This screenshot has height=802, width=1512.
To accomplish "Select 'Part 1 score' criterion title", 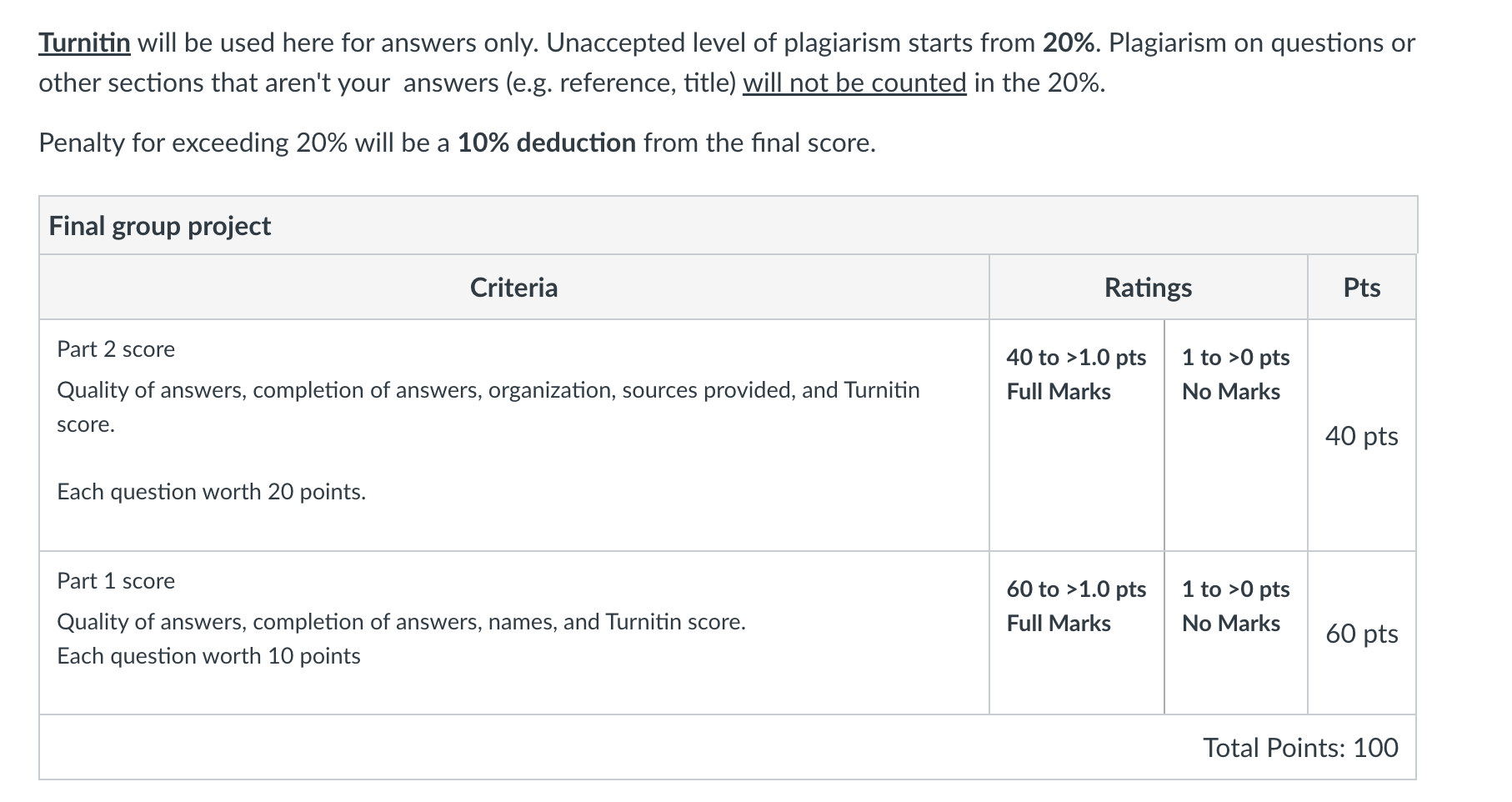I will tap(116, 581).
